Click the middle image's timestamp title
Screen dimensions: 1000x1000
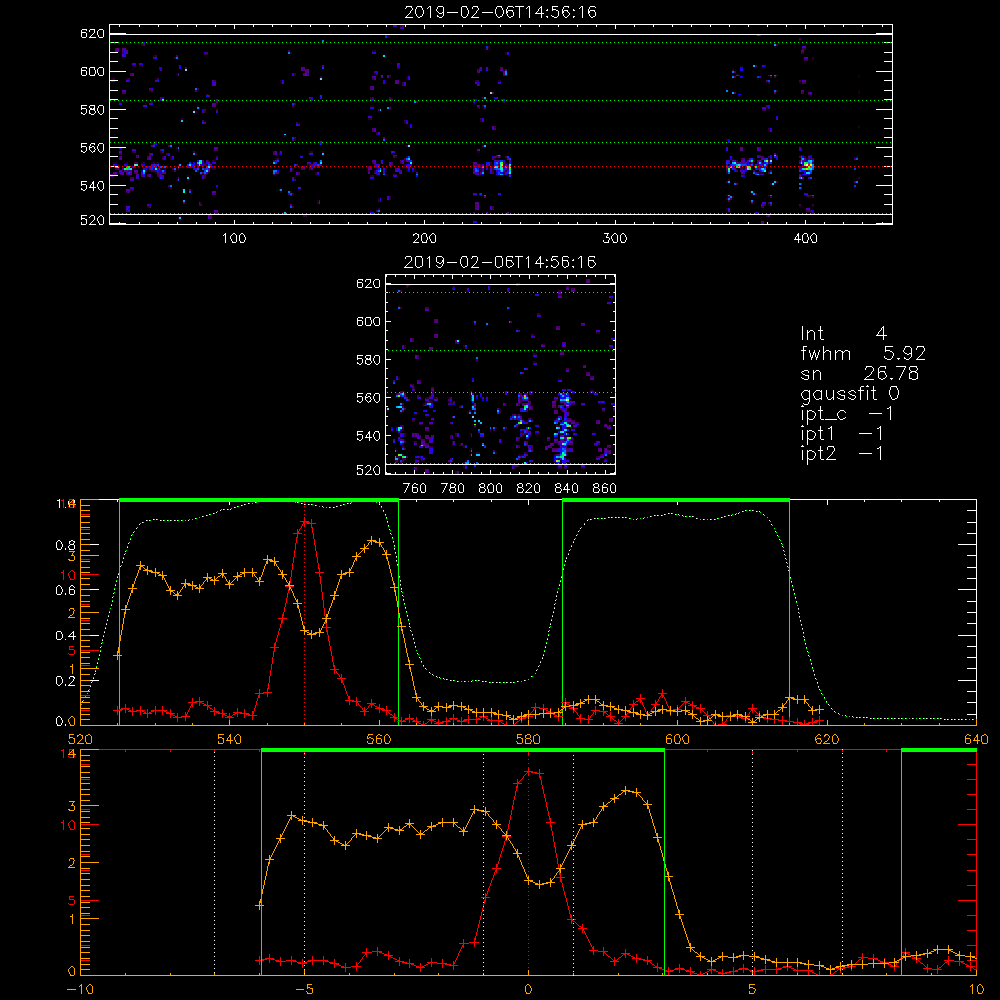point(500,262)
